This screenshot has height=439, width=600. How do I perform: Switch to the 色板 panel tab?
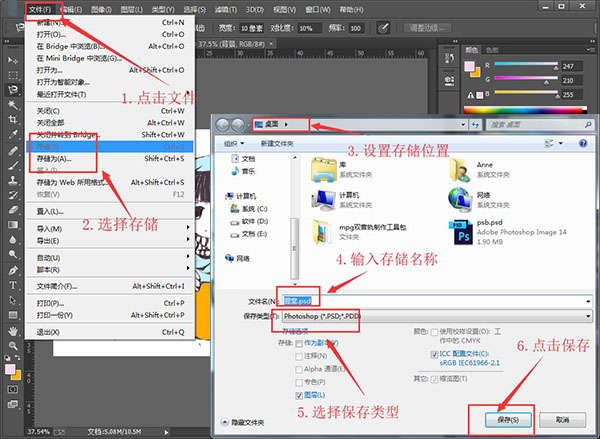[492, 50]
